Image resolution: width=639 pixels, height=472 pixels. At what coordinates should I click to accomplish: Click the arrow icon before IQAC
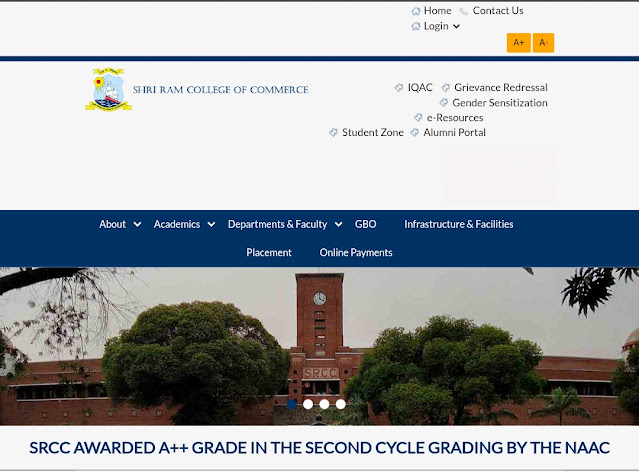tap(399, 88)
